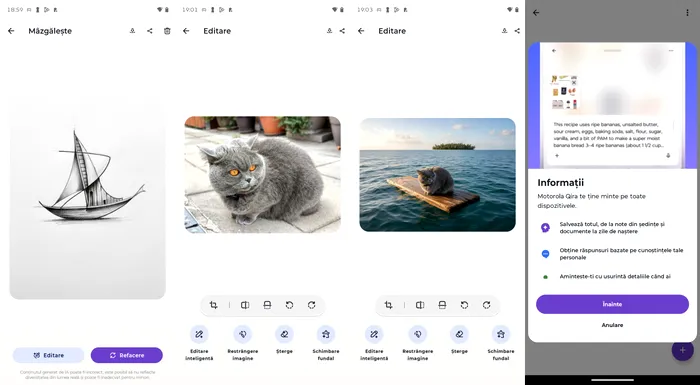Screen dimensions: 700x385
Task: Flip horizontally the cat on raft photo
Action: [420, 305]
